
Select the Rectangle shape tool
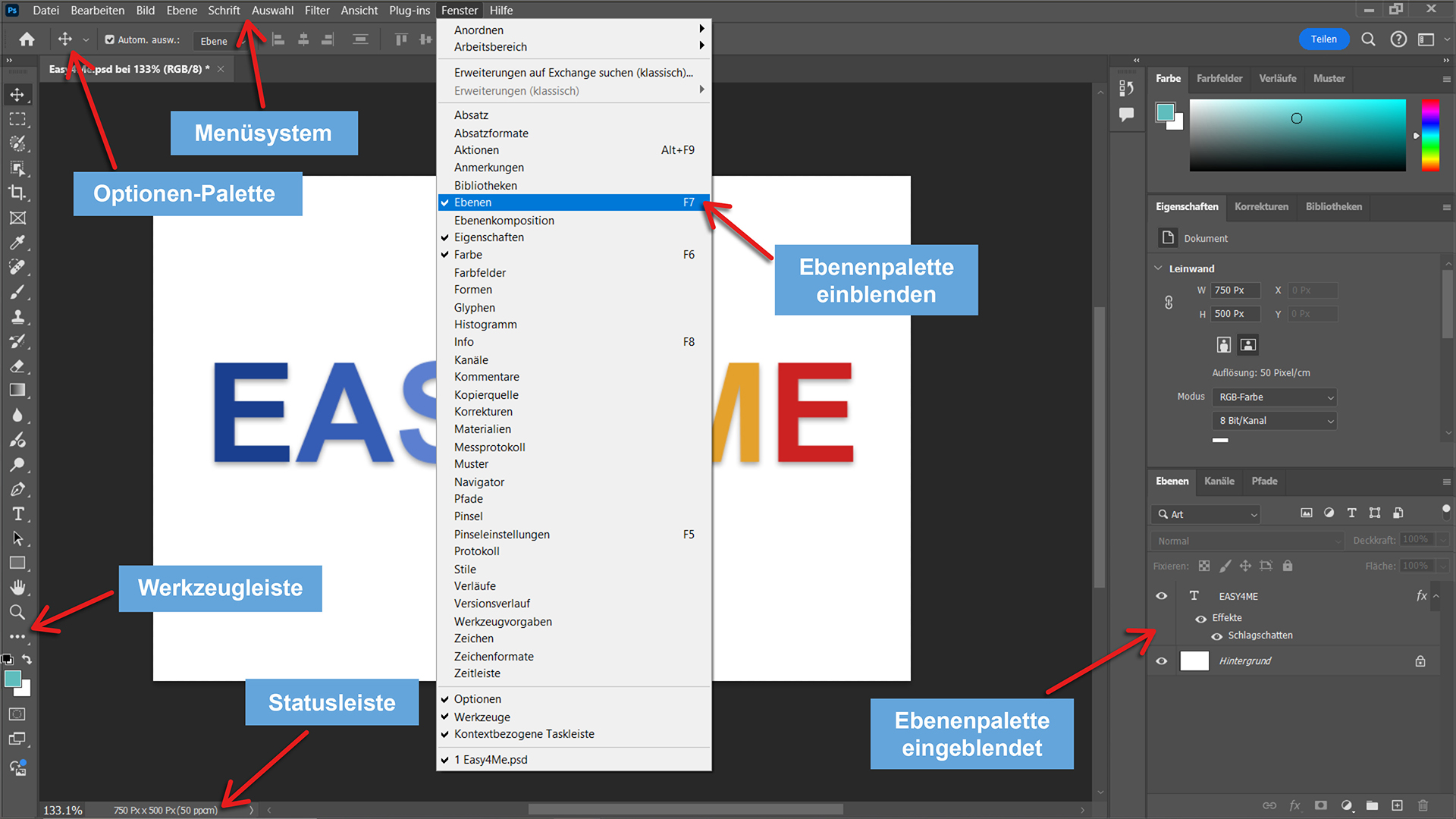(17, 563)
